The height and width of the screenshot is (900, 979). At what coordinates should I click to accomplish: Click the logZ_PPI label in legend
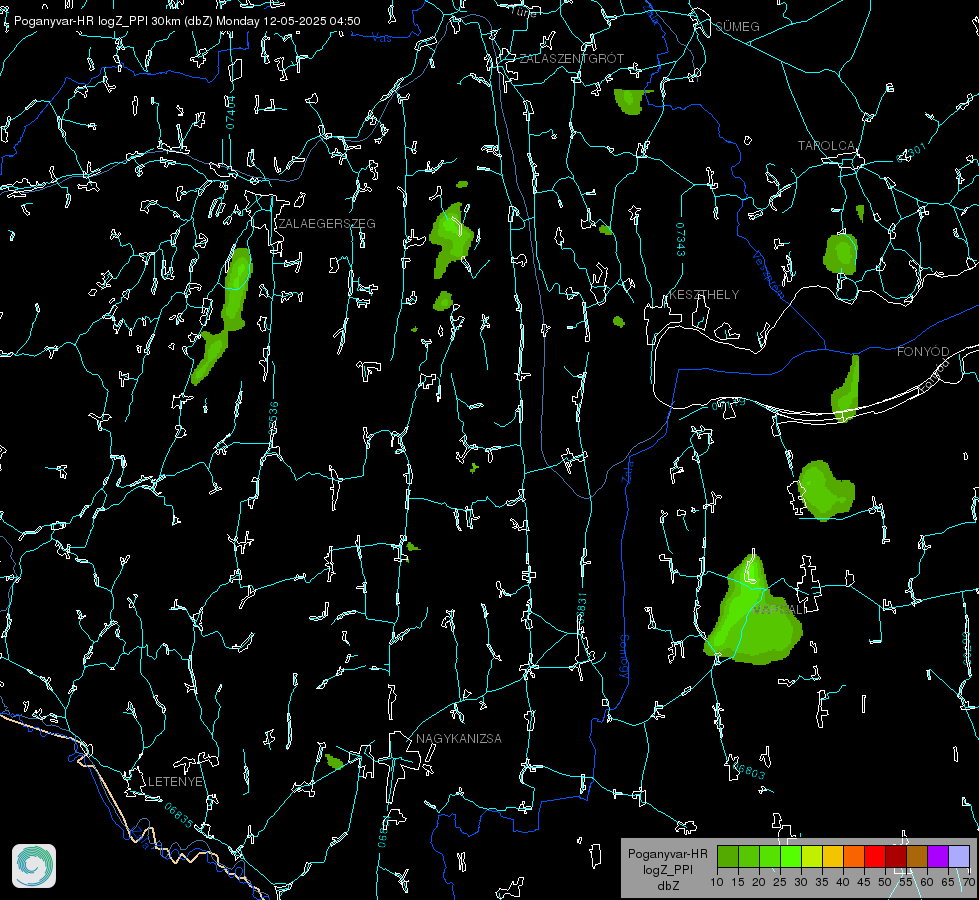[x=667, y=869]
